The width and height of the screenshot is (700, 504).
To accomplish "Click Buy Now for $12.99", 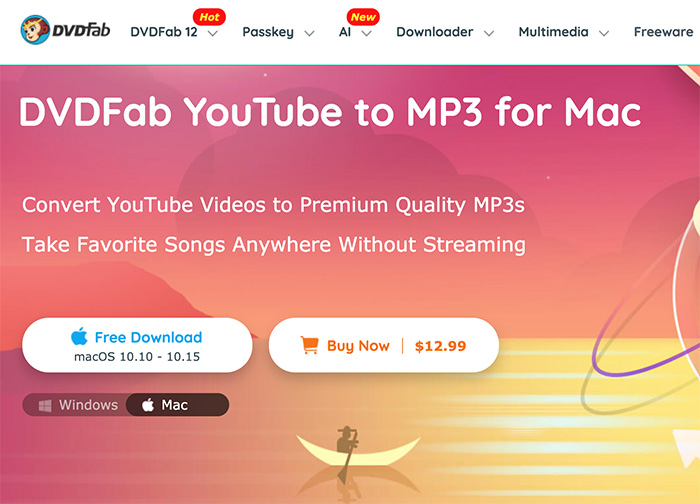I will coord(384,345).
